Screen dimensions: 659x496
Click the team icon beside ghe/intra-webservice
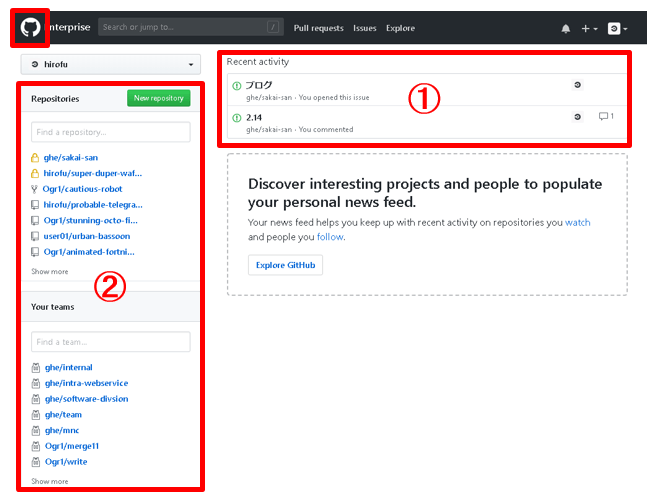pyautogui.click(x=36, y=383)
